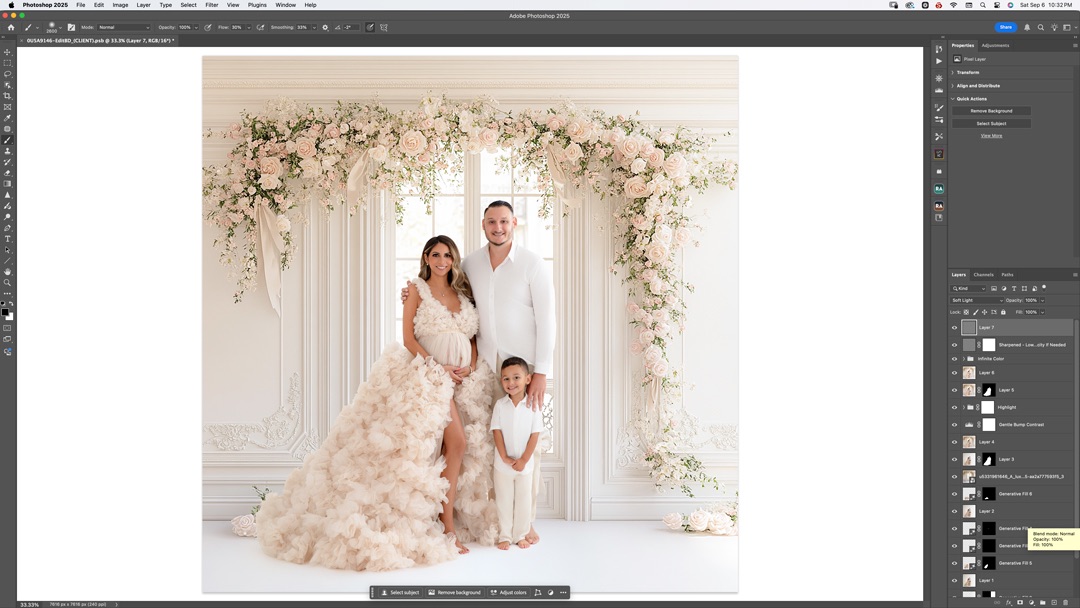This screenshot has height=608, width=1080.
Task: Open the Plugins menu
Action: tap(257, 5)
